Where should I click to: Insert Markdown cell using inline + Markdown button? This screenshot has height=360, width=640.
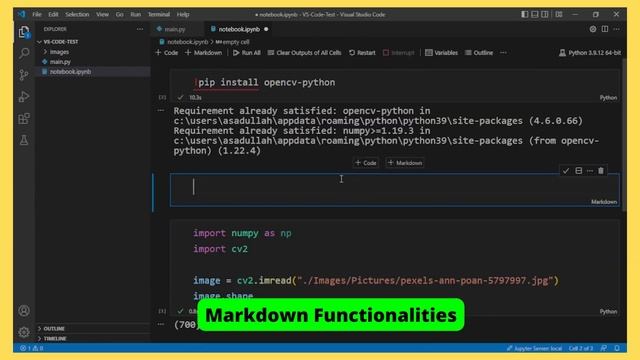point(405,163)
